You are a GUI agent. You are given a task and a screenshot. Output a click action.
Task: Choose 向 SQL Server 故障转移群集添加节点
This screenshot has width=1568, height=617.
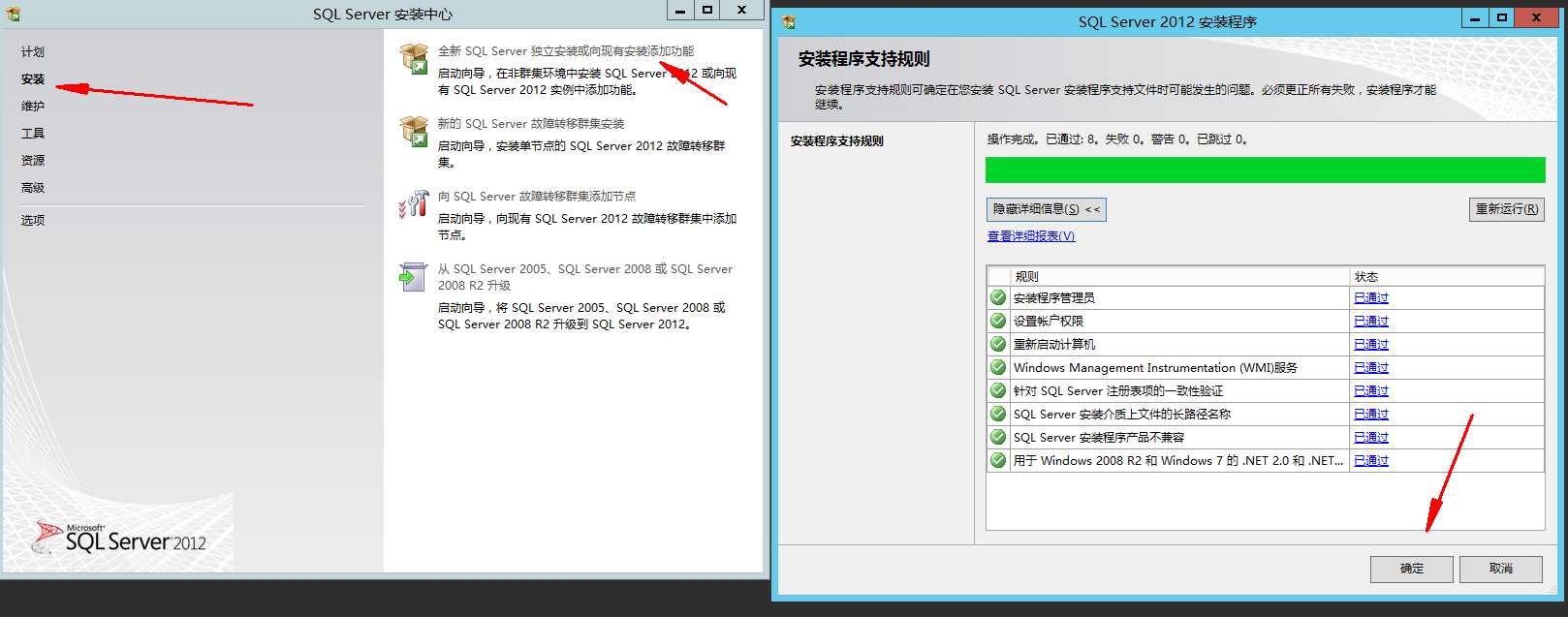coord(537,197)
